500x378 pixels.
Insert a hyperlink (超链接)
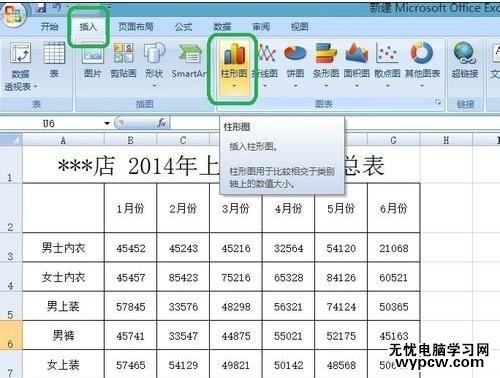pos(465,61)
